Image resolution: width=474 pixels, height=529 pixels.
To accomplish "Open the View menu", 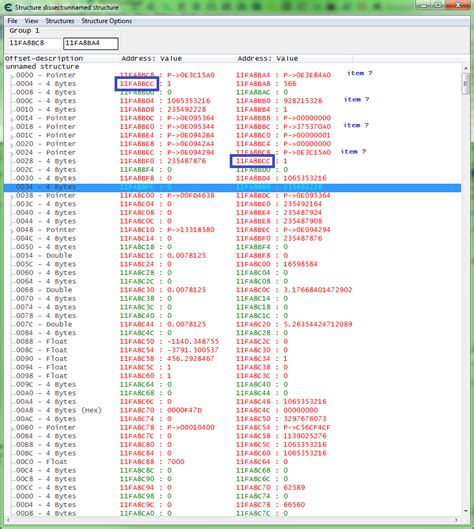I will coord(31,21).
